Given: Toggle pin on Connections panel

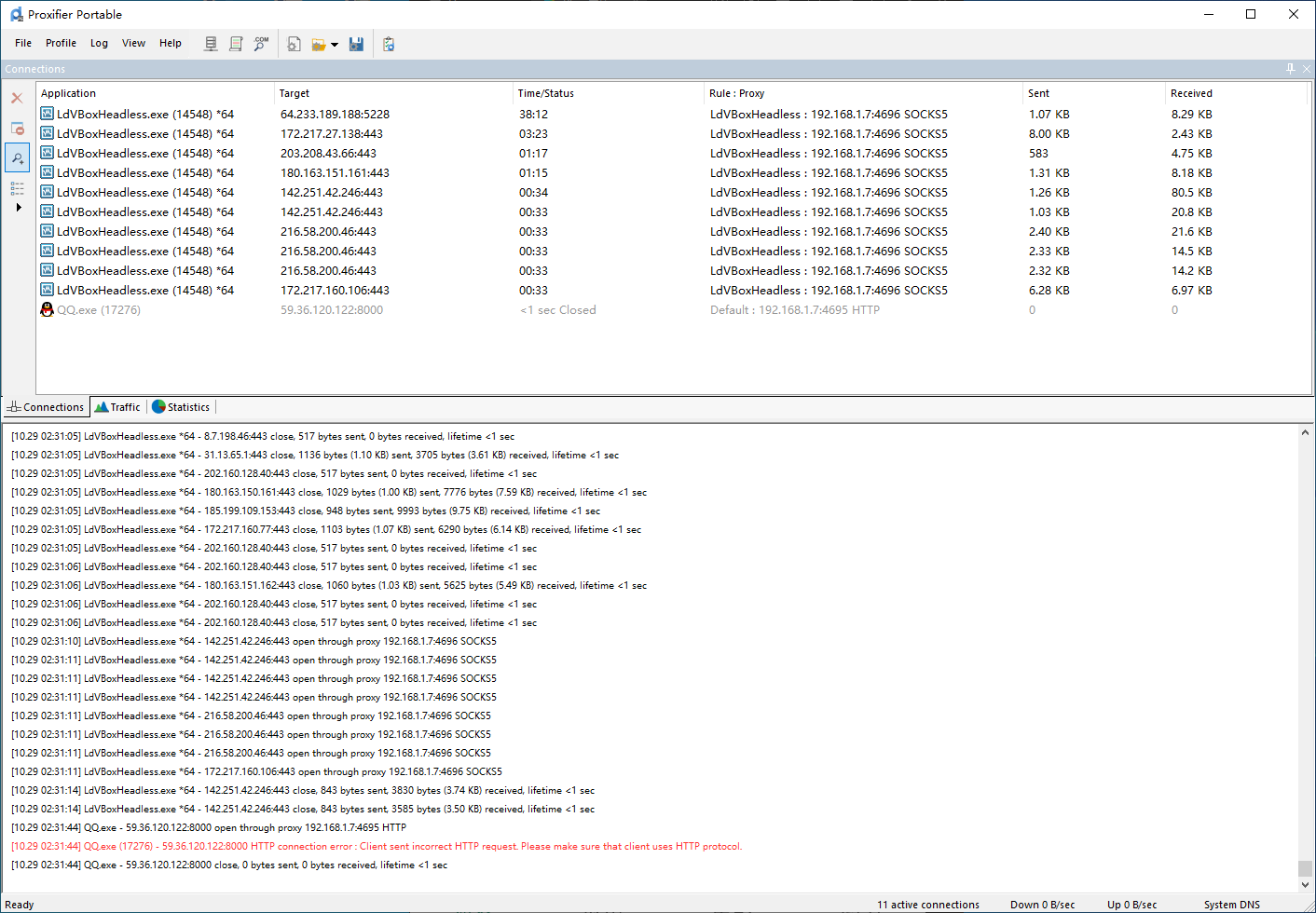Looking at the screenshot, I should pos(1290,69).
